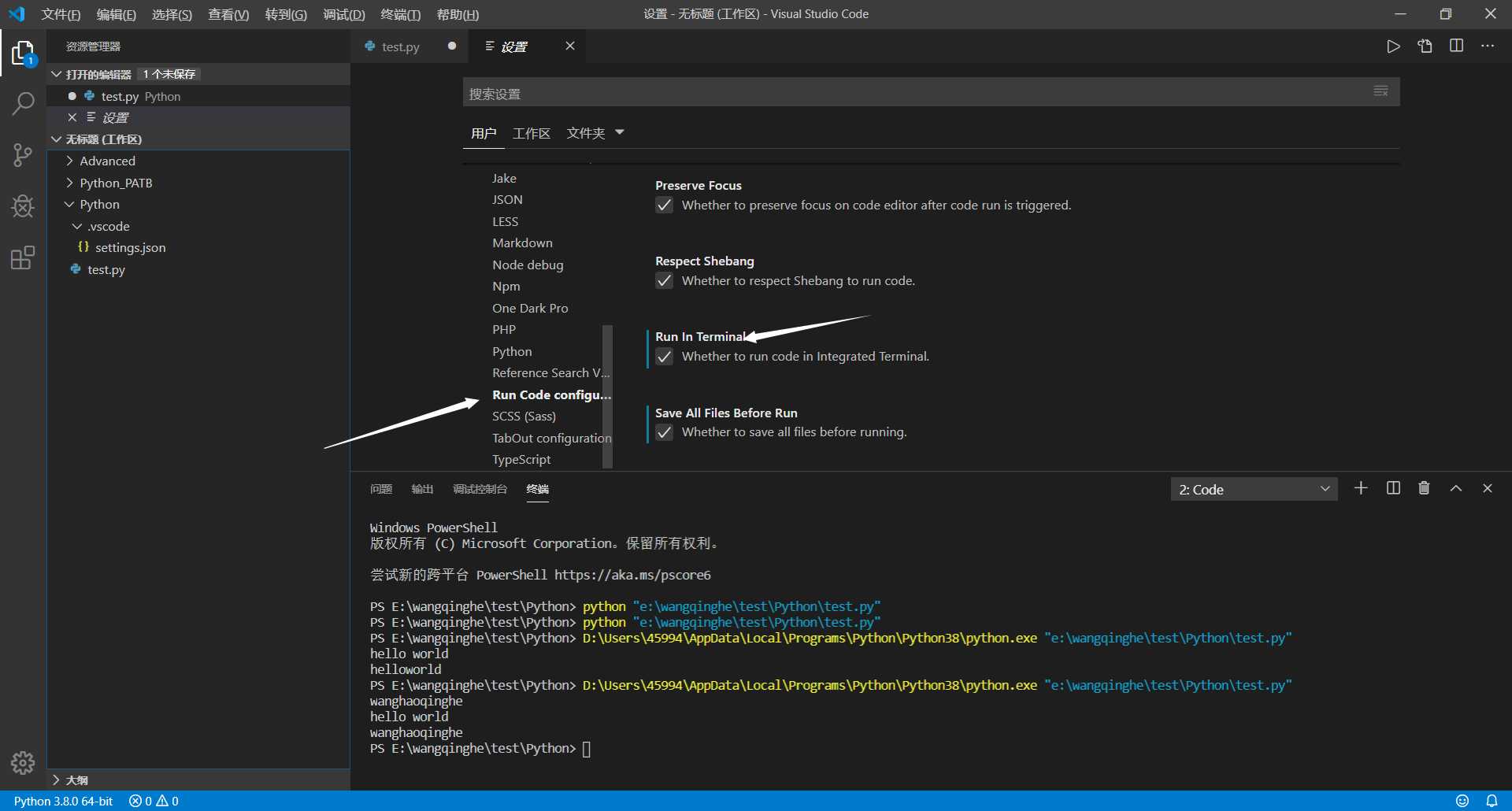Open the 文件夹 folder scope dropdown
Screen dimensions: 1512x811
(595, 133)
